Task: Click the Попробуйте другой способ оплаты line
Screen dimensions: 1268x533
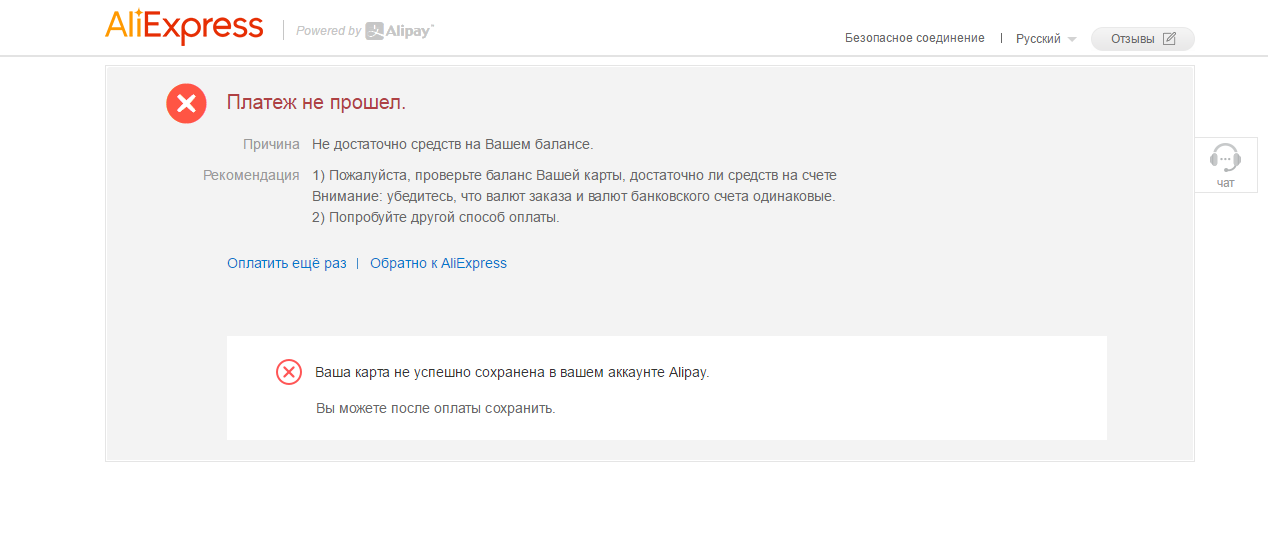Action: pyautogui.click(x=436, y=217)
